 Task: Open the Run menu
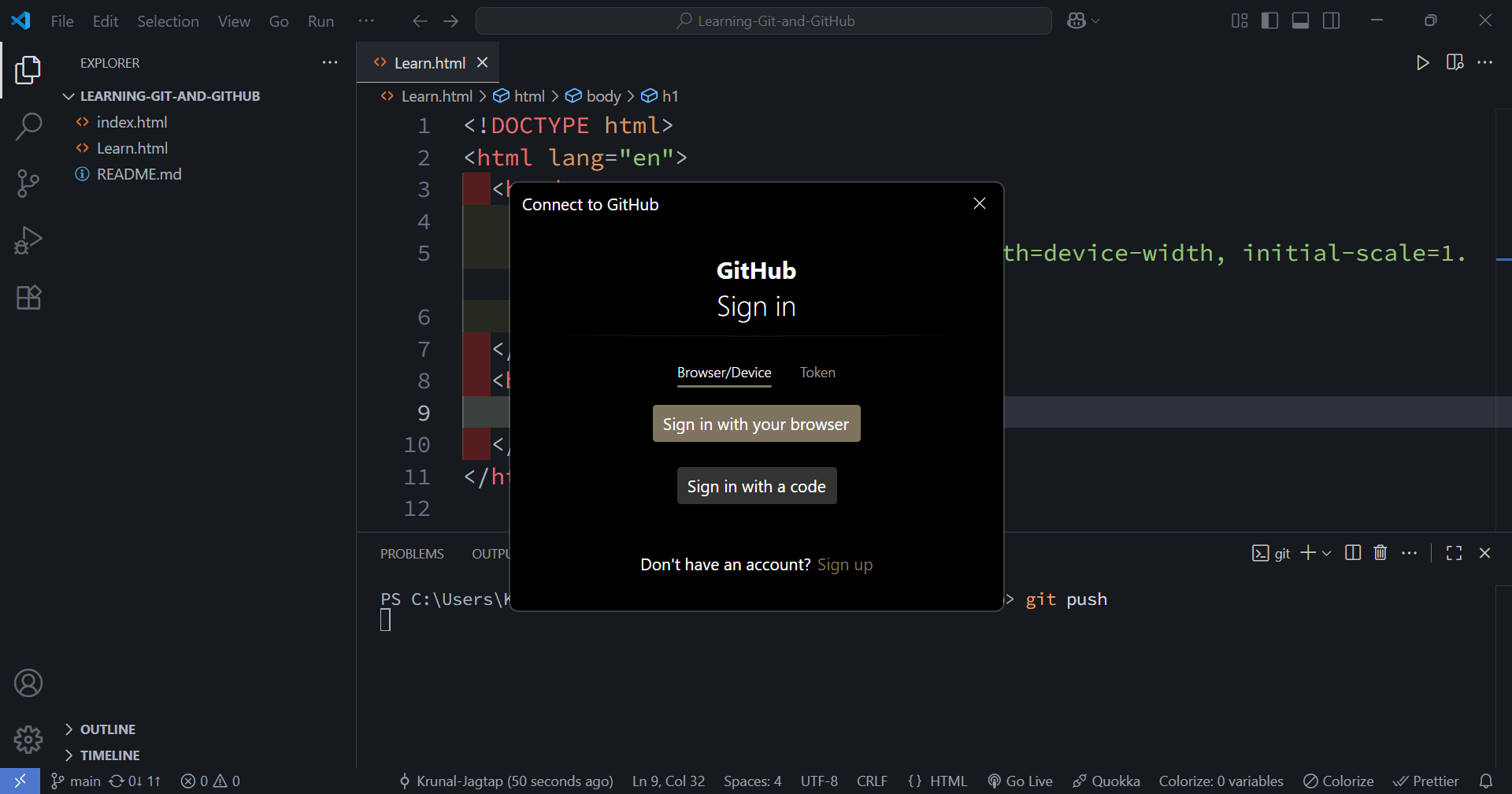(x=321, y=21)
